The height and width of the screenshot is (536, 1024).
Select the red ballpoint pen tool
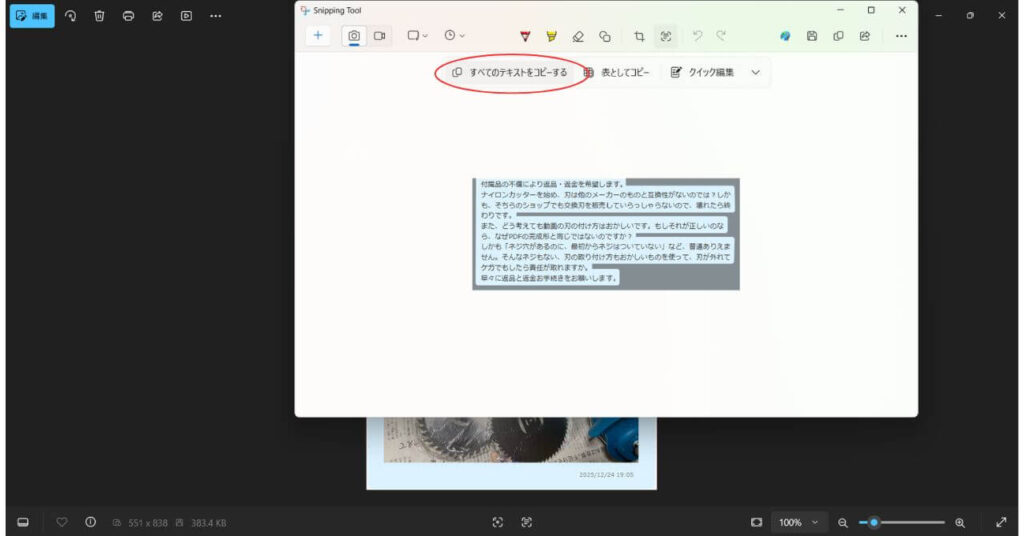[x=525, y=37]
